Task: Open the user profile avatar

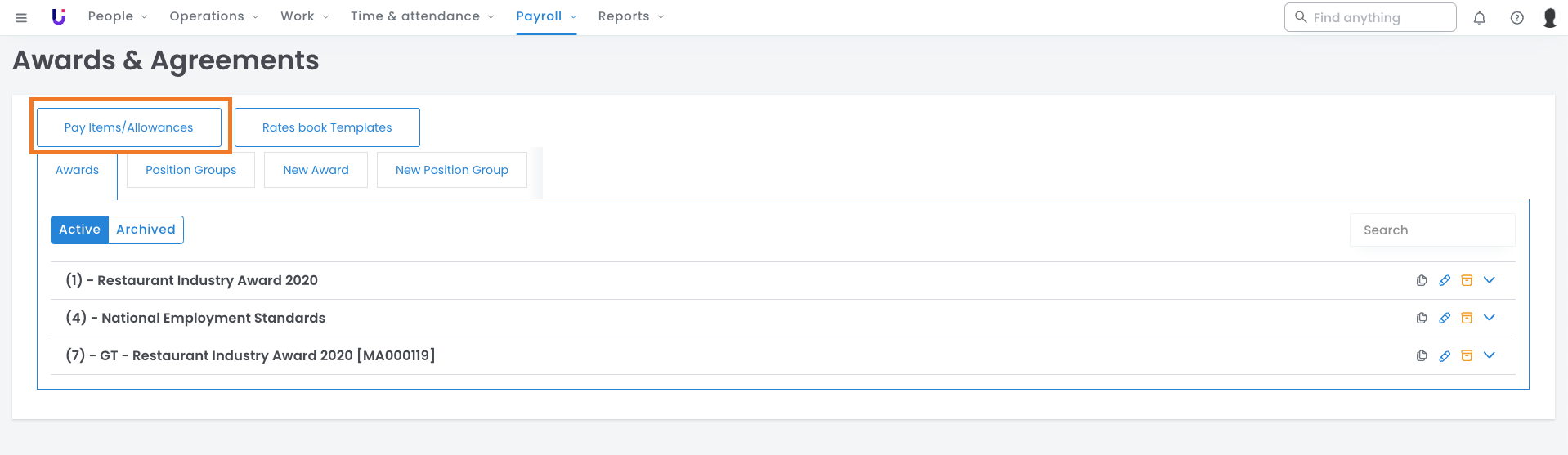Action: click(1549, 18)
